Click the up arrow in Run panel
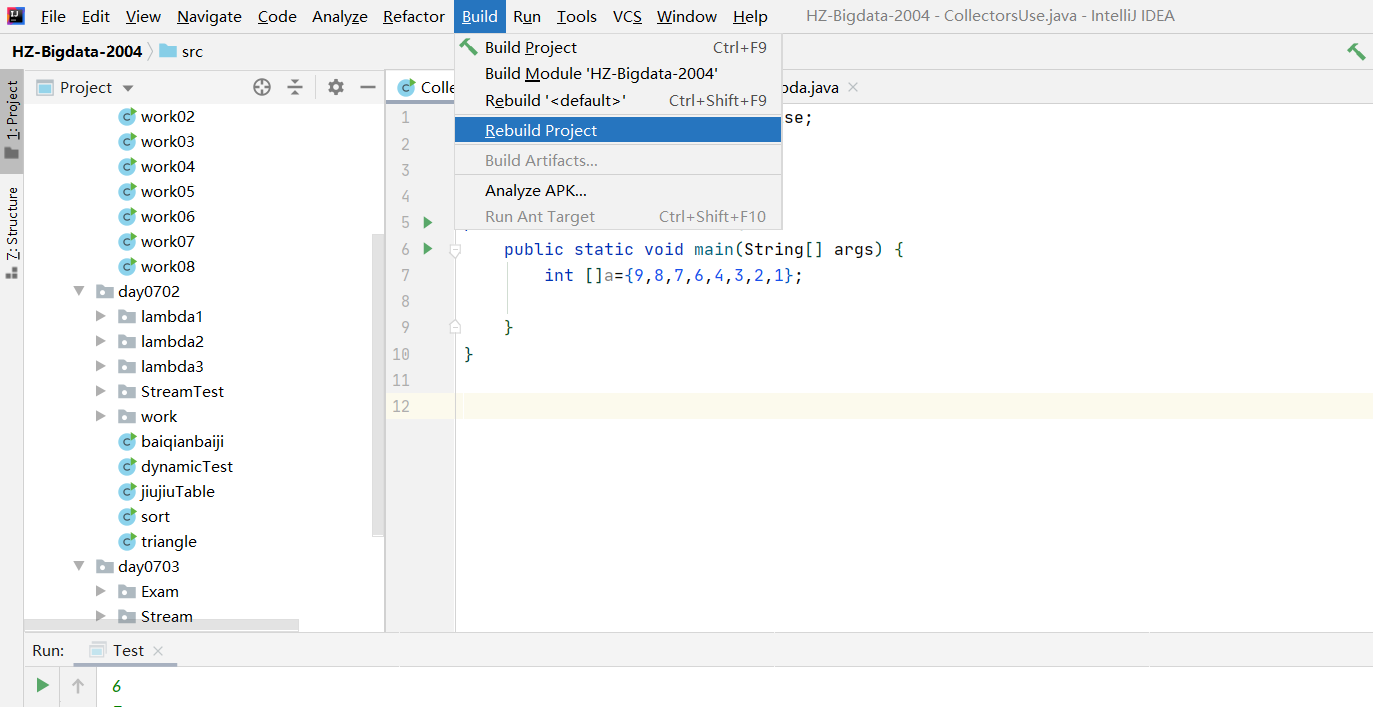Image resolution: width=1373 pixels, height=707 pixels. pyautogui.click(x=78, y=686)
